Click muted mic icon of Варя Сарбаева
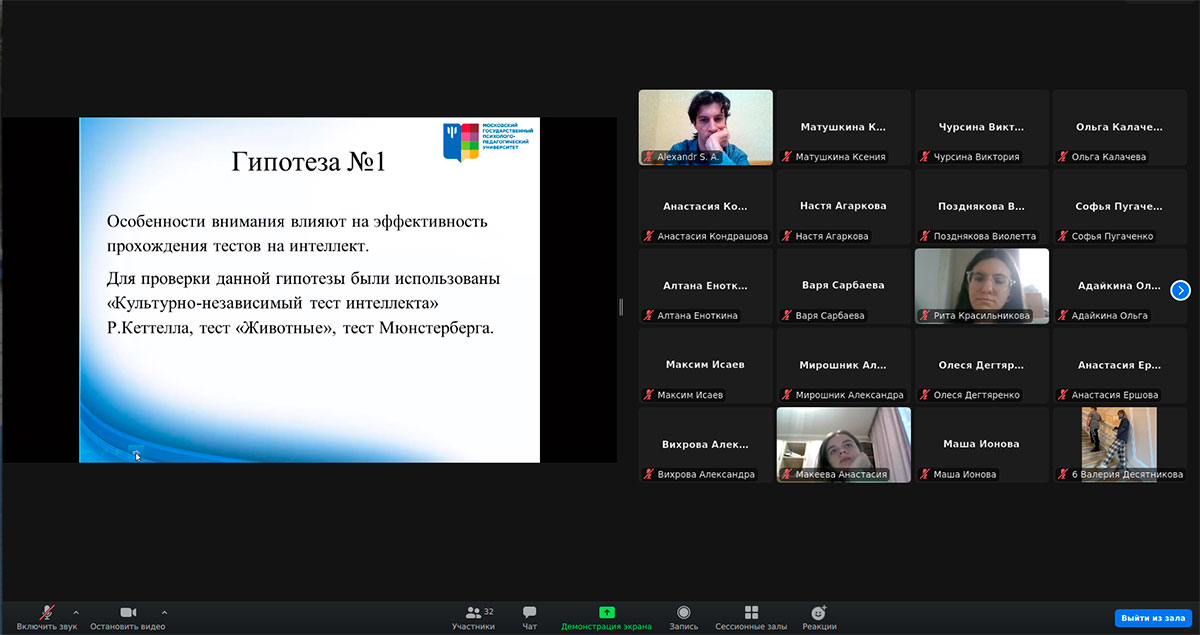 coord(786,315)
